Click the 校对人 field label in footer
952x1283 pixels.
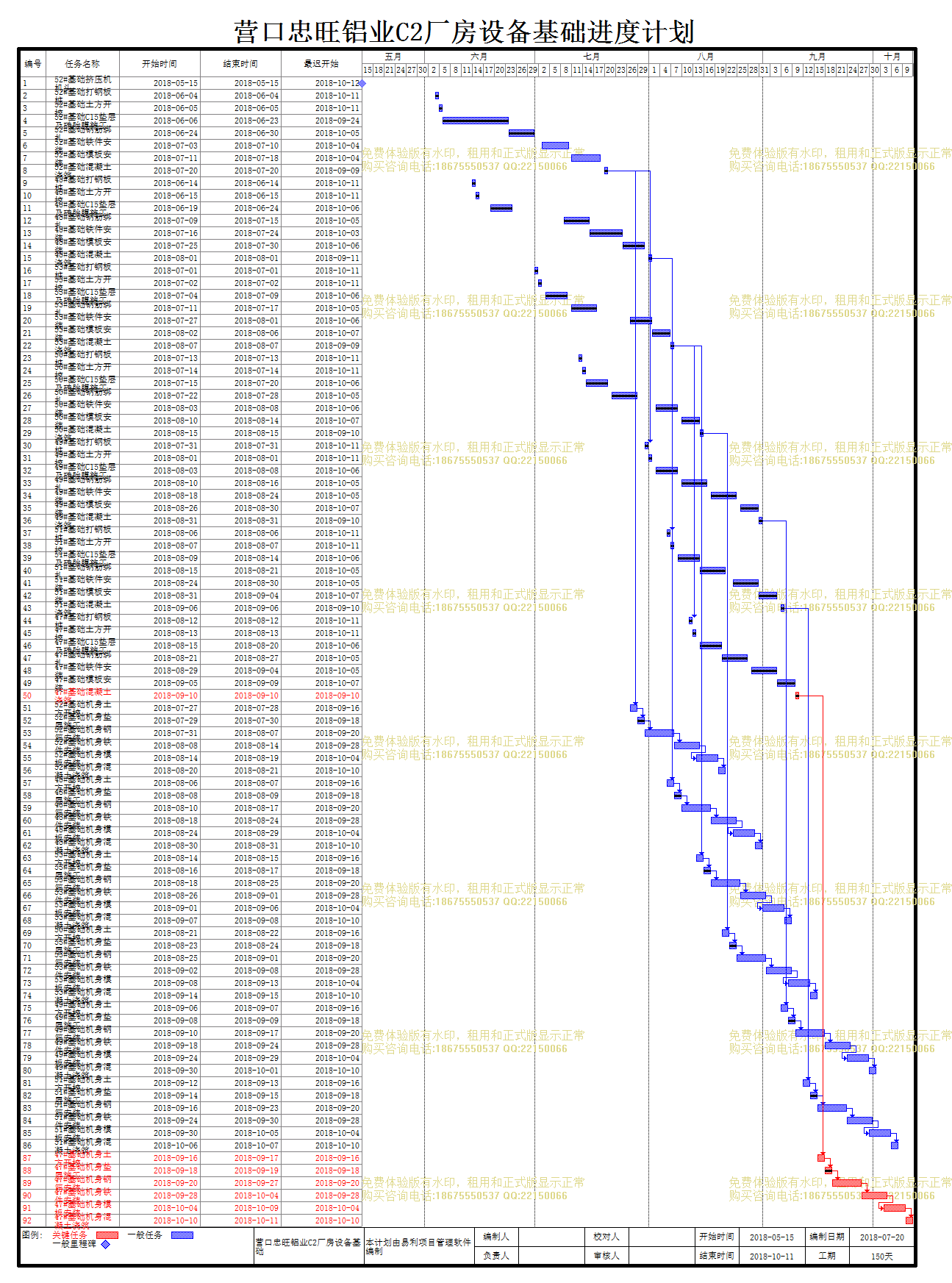(x=606, y=1237)
